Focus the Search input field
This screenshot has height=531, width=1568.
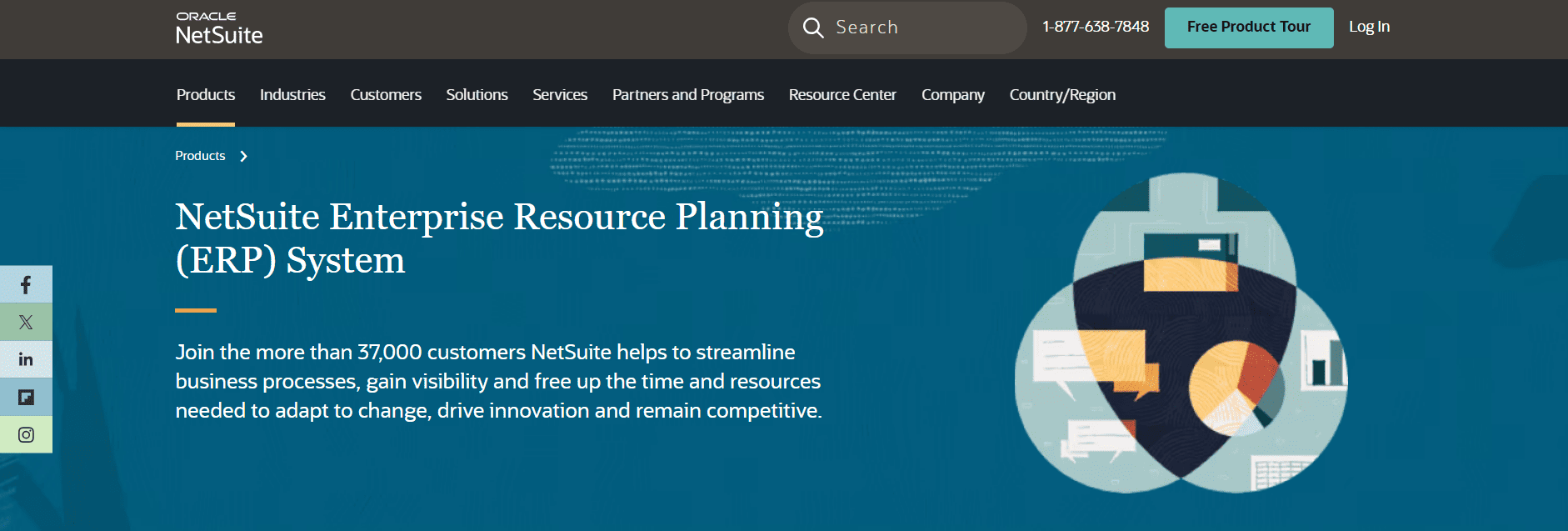pos(907,28)
